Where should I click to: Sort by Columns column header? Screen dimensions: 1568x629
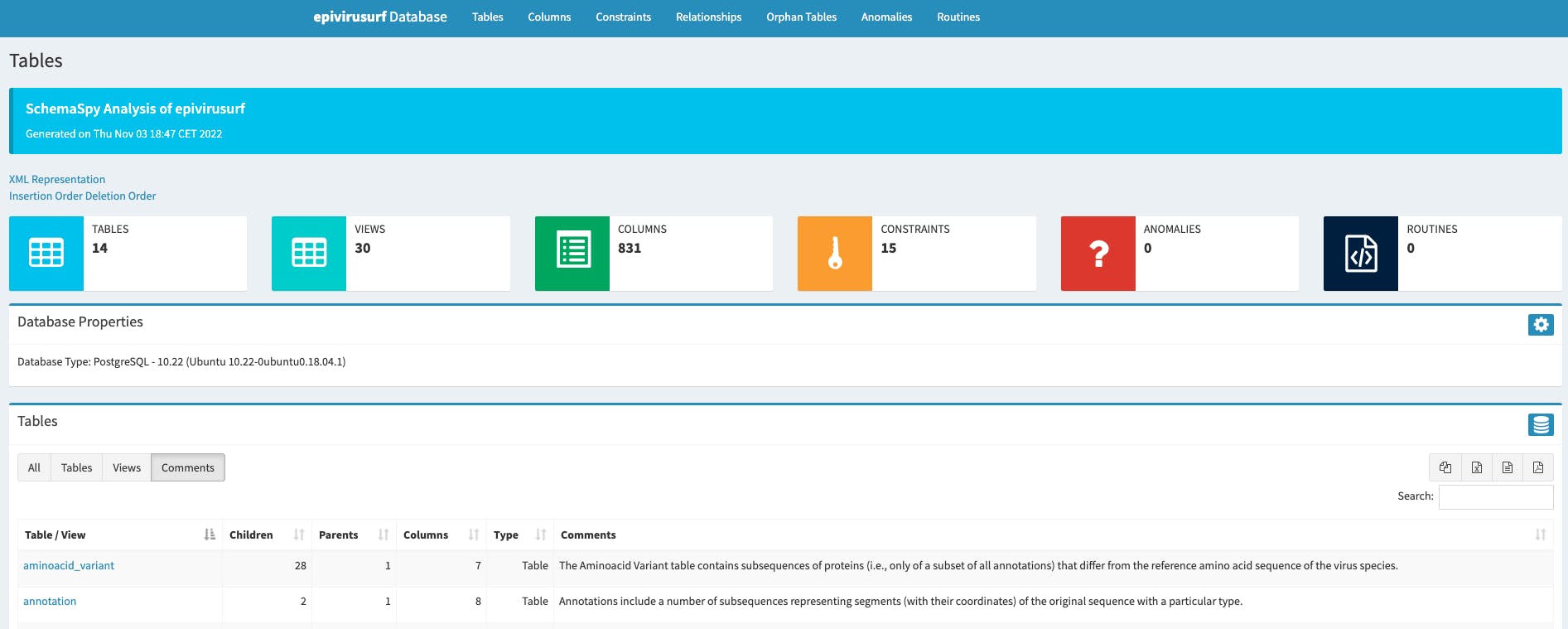441,535
